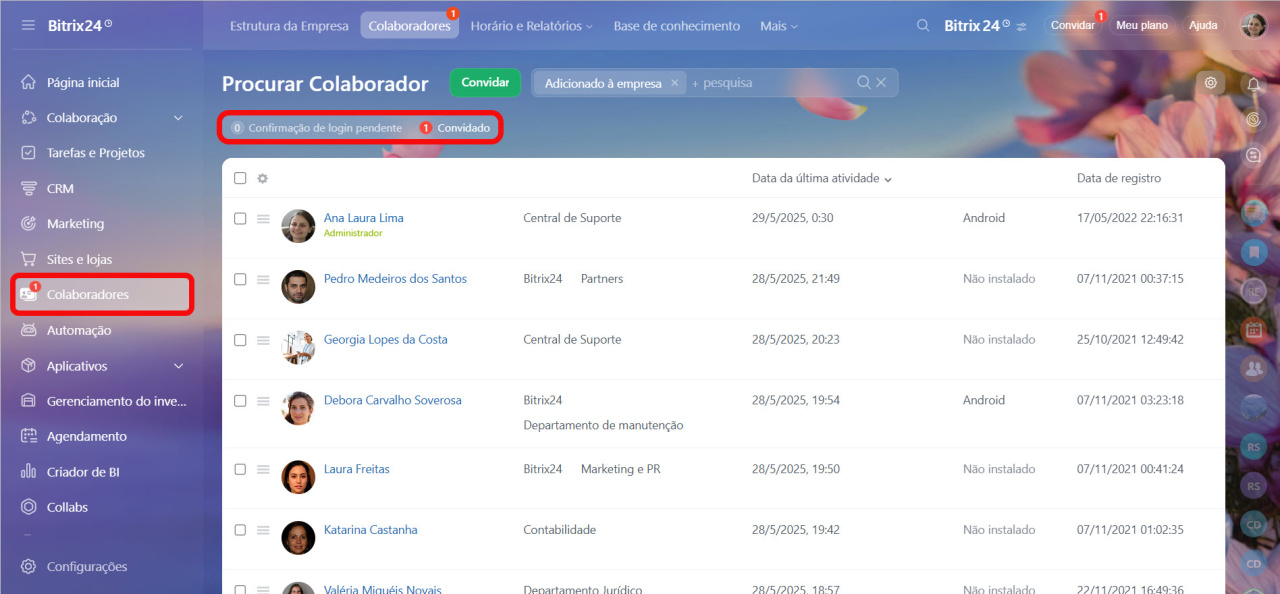Open Criador de BI
This screenshot has width=1280, height=594.
[x=83, y=472]
